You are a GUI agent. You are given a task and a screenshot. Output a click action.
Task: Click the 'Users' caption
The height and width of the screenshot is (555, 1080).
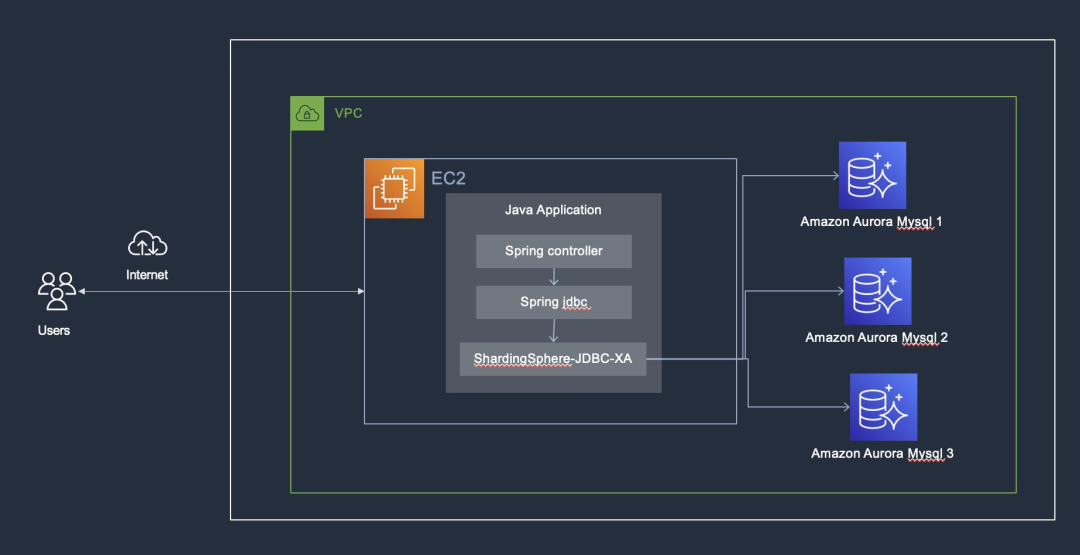(x=54, y=331)
